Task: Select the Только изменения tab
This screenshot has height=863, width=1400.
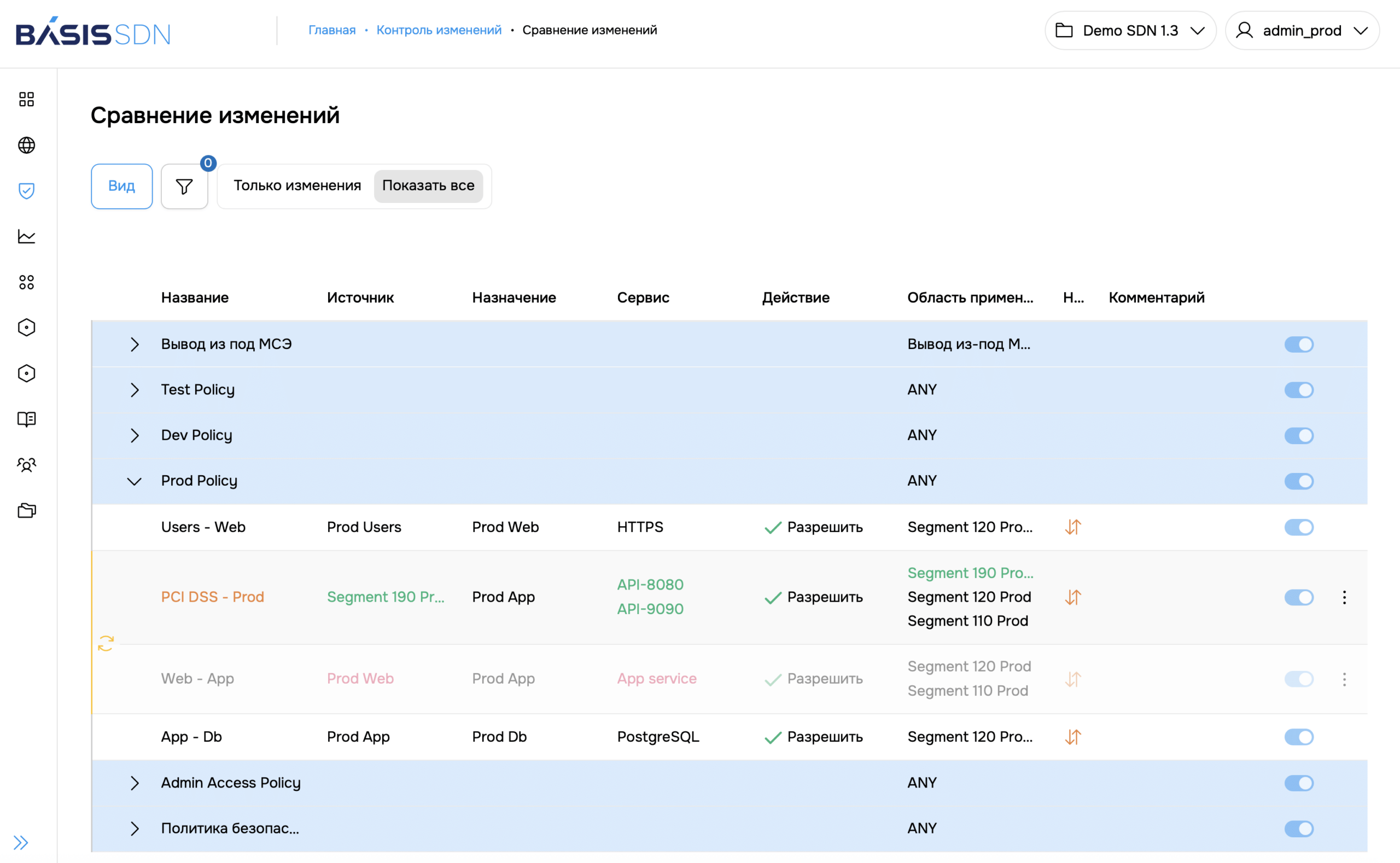Action: [x=297, y=185]
